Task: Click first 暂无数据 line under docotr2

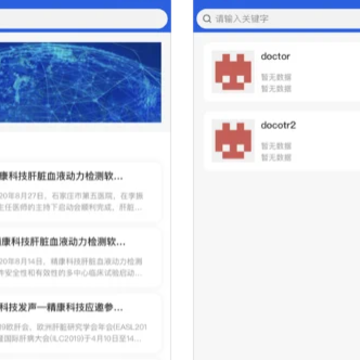Action: [x=276, y=146]
